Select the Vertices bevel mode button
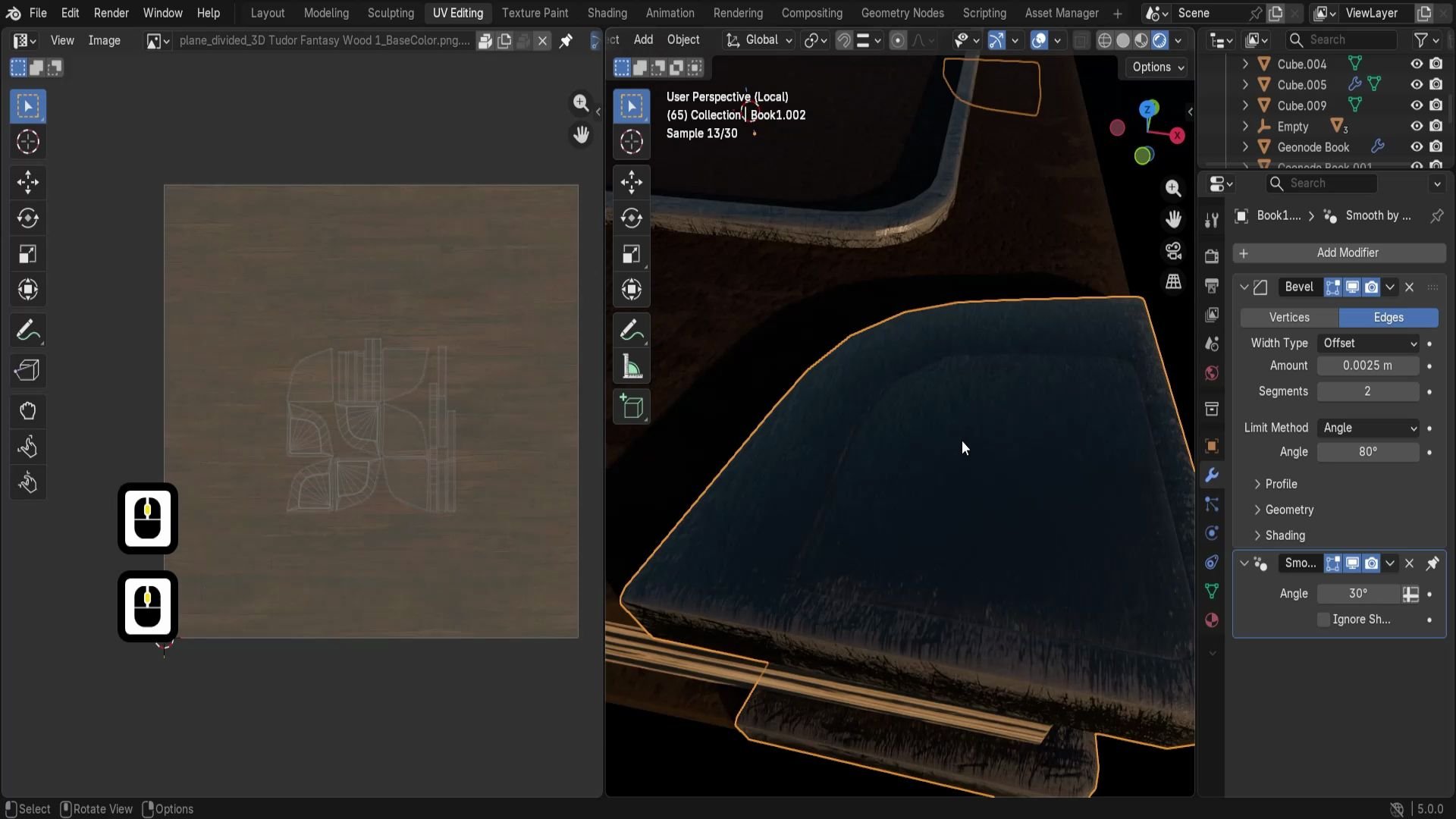Screen dimensions: 1456x819 click(1289, 318)
